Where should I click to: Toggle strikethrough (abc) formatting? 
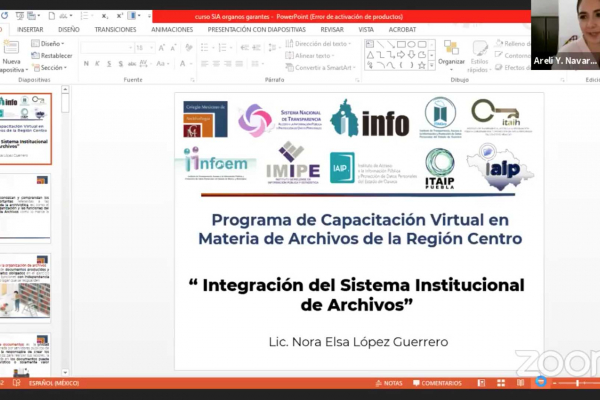(132, 64)
